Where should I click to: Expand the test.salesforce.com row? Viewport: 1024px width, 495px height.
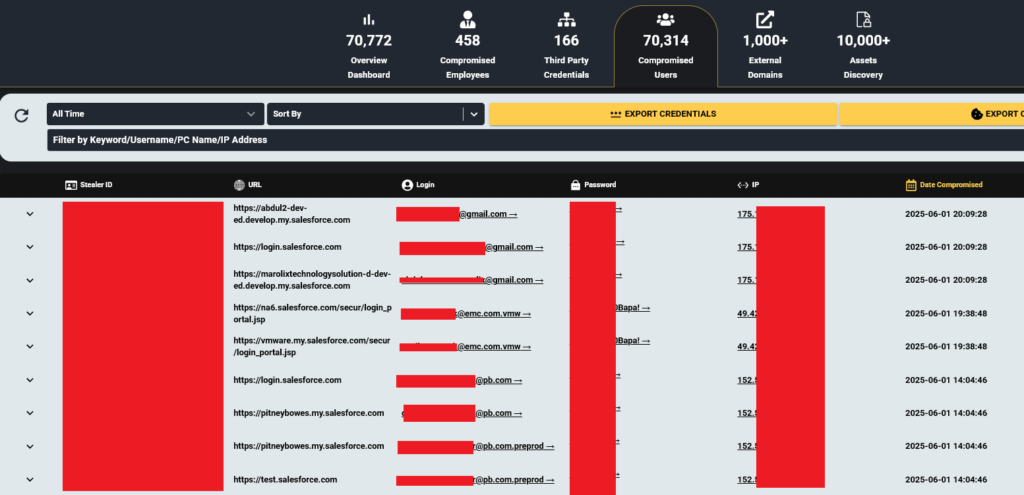[x=29, y=479]
